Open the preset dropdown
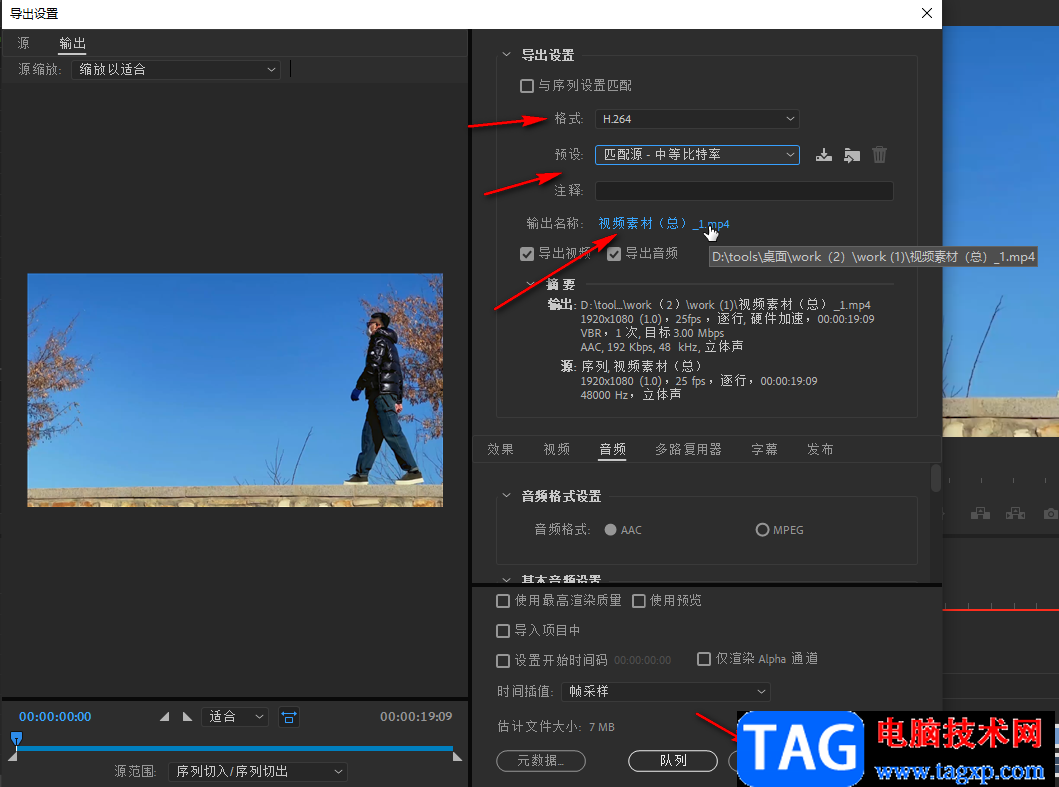The image size is (1059, 787). [x=697, y=155]
